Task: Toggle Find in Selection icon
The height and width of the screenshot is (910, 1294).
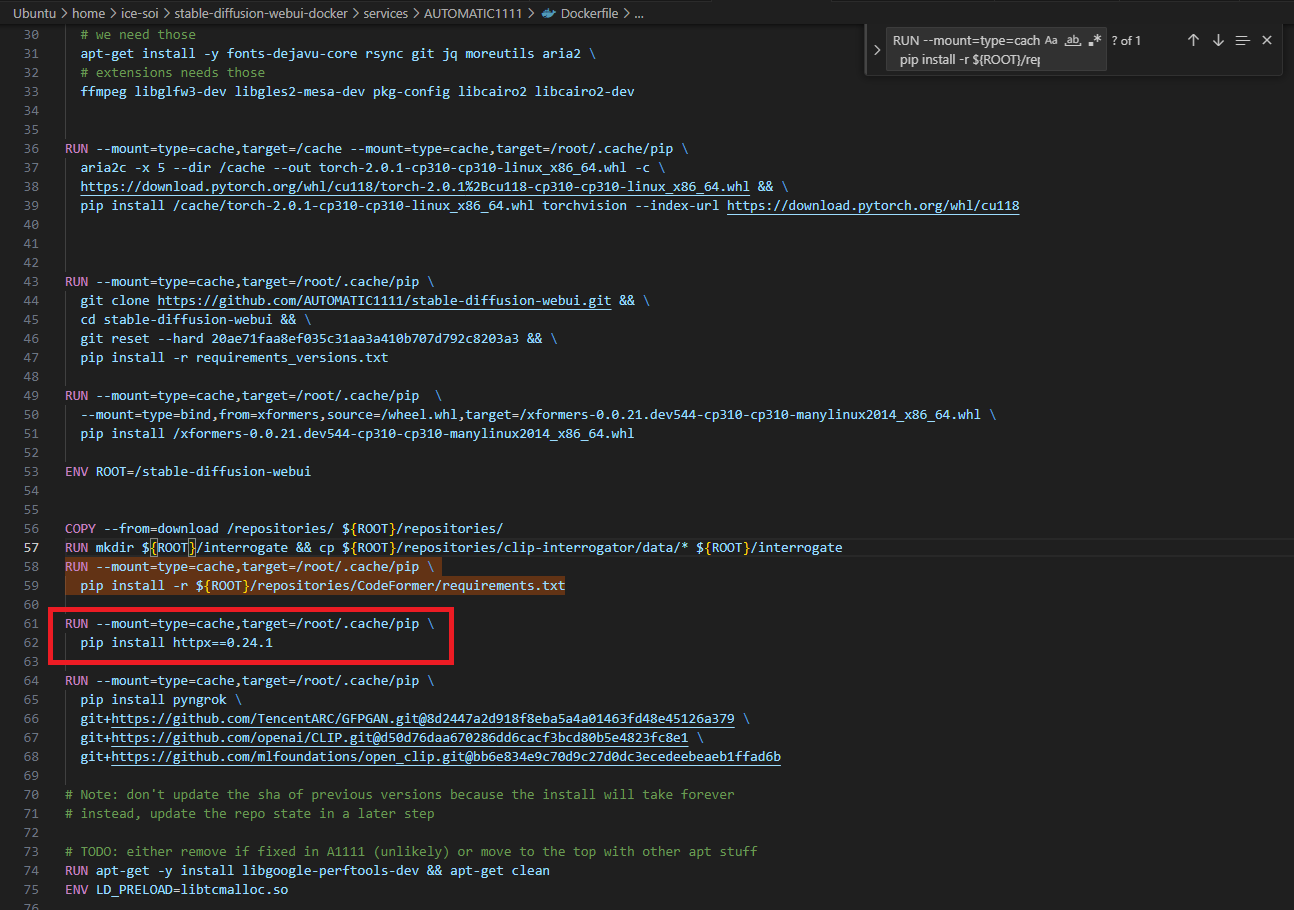Action: click(x=1242, y=40)
